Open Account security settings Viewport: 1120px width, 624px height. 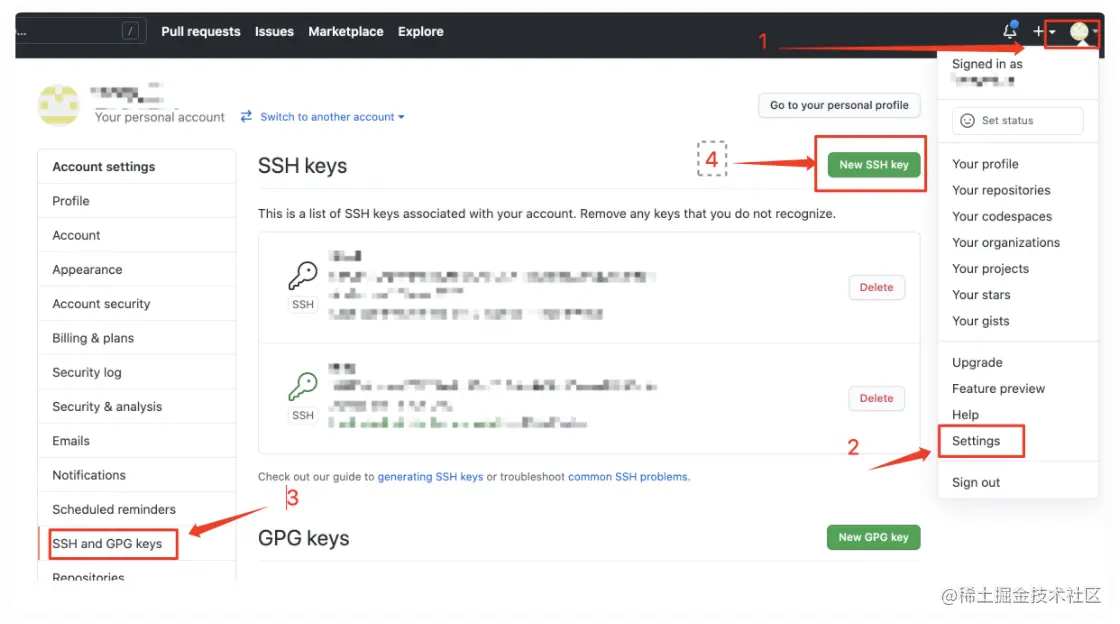pyautogui.click(x=136, y=303)
